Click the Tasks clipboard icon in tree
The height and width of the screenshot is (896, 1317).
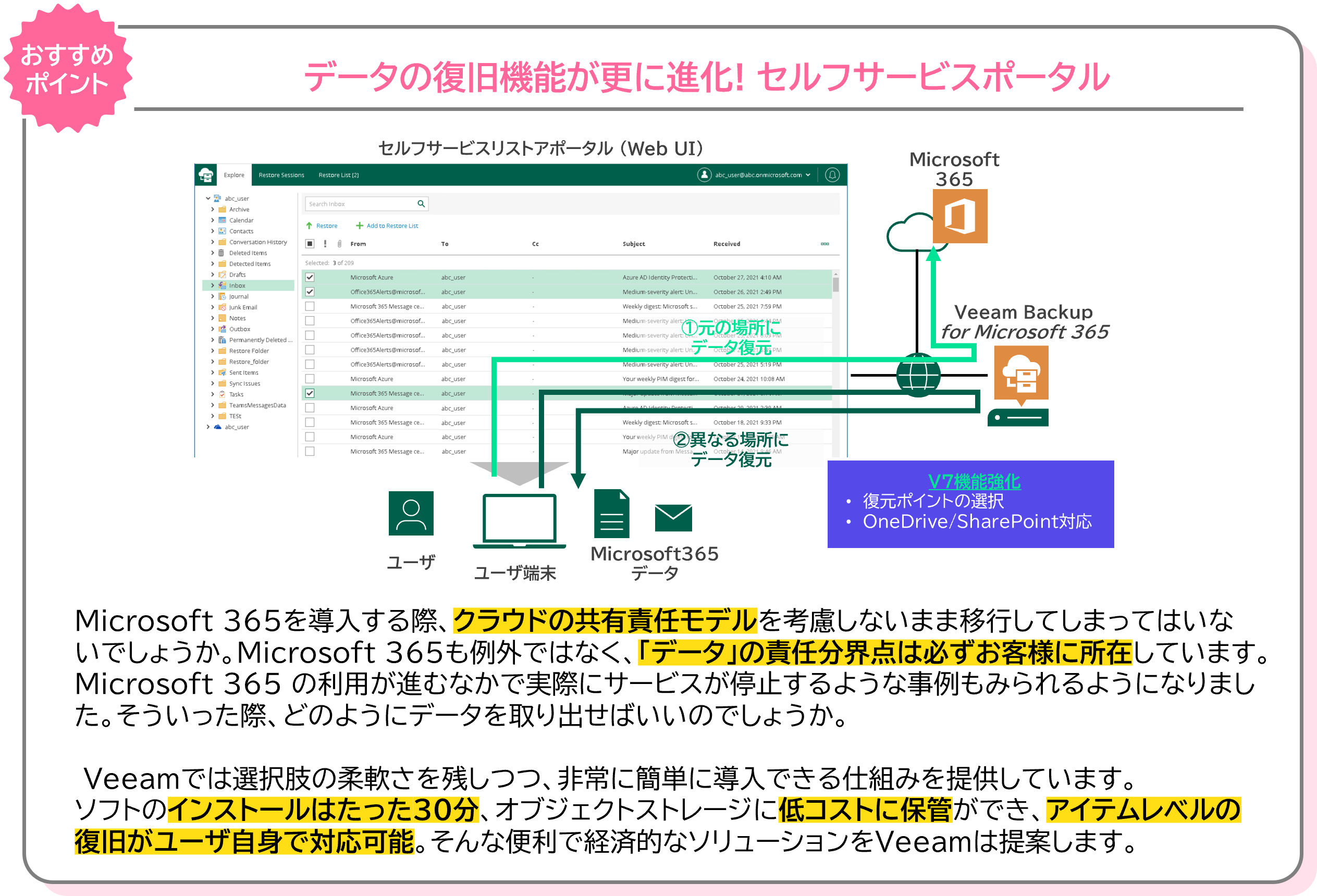[x=222, y=394]
